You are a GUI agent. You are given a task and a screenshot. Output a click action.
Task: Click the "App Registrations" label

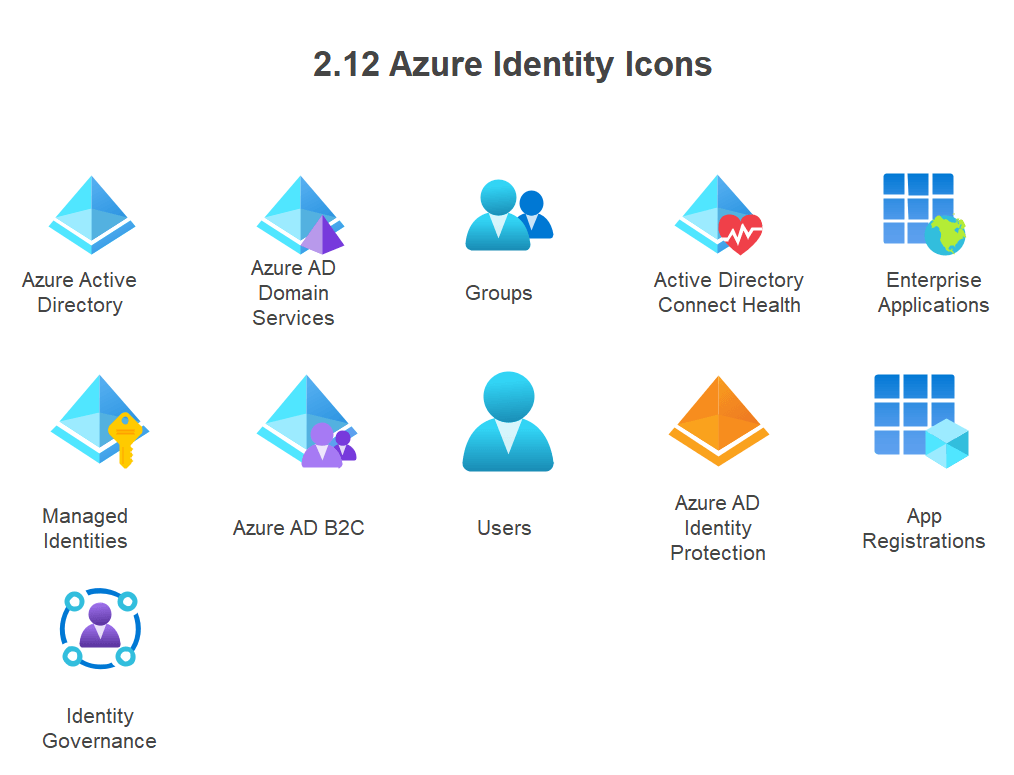[x=923, y=528]
